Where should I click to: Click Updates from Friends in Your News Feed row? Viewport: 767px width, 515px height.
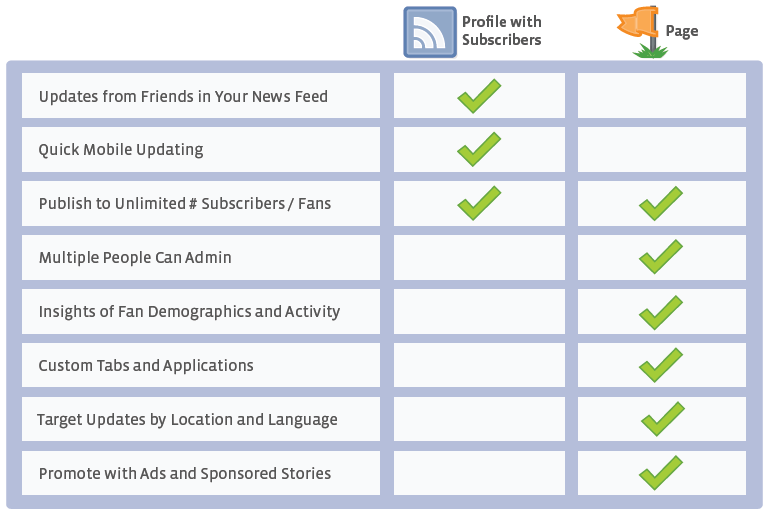pyautogui.click(x=201, y=95)
